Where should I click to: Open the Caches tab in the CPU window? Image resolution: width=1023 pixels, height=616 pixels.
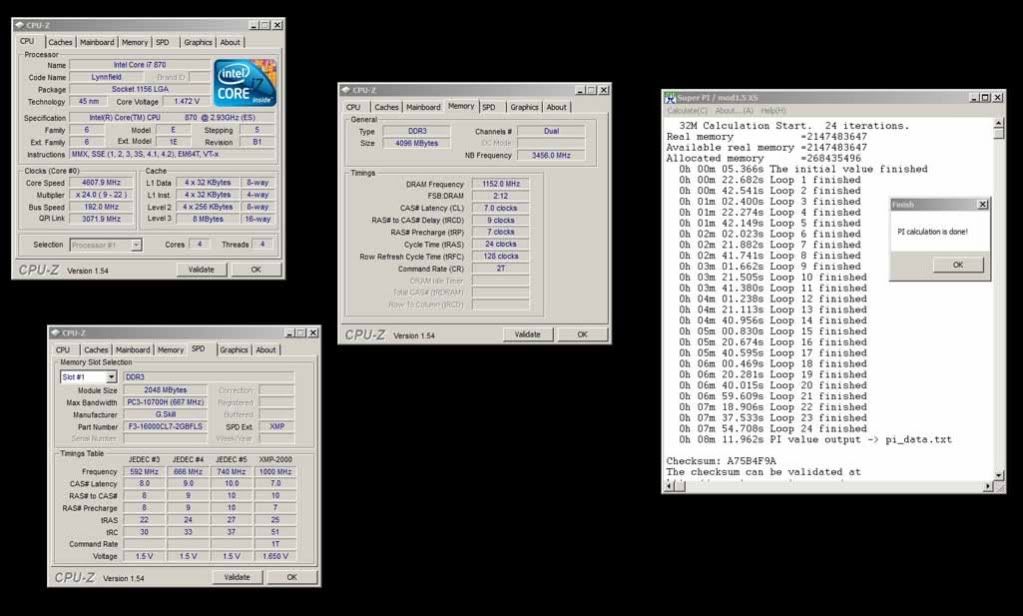(x=60, y=42)
